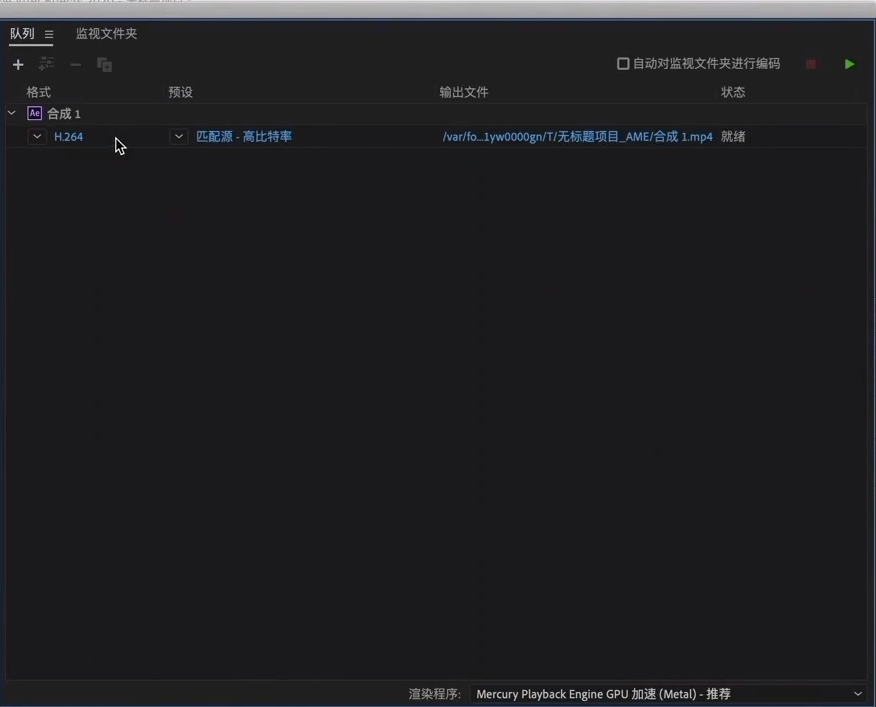876x707 pixels.
Task: Select the 合成 1 composition row
Action: 436,113
